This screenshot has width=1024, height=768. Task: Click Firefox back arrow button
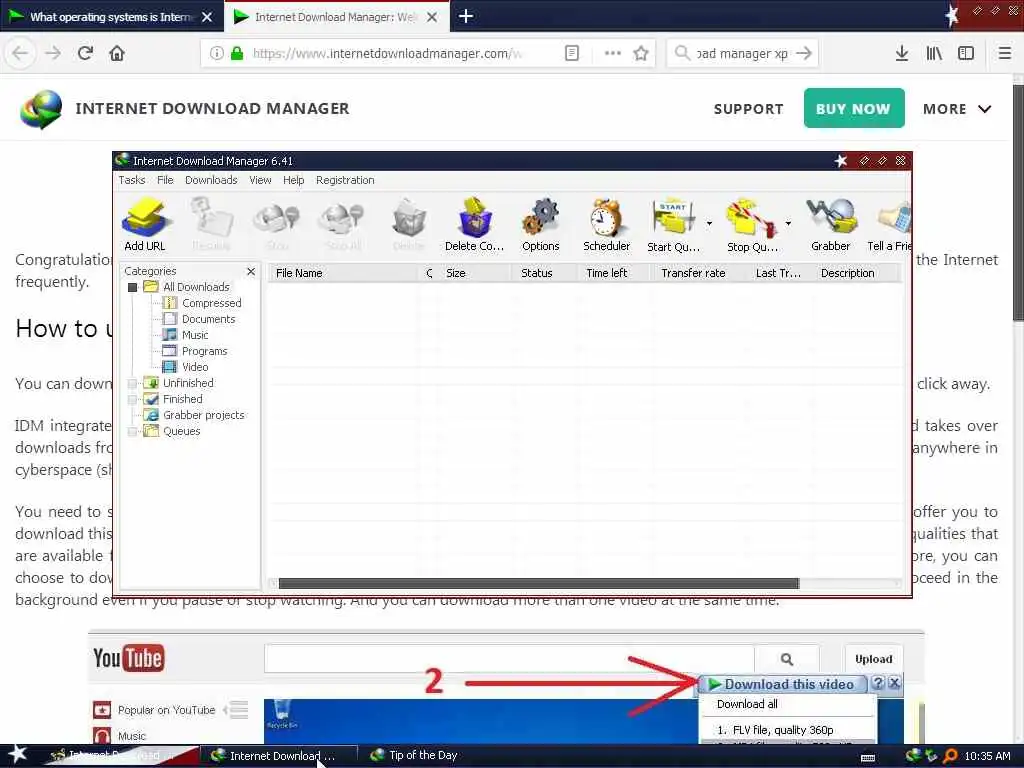[x=20, y=53]
